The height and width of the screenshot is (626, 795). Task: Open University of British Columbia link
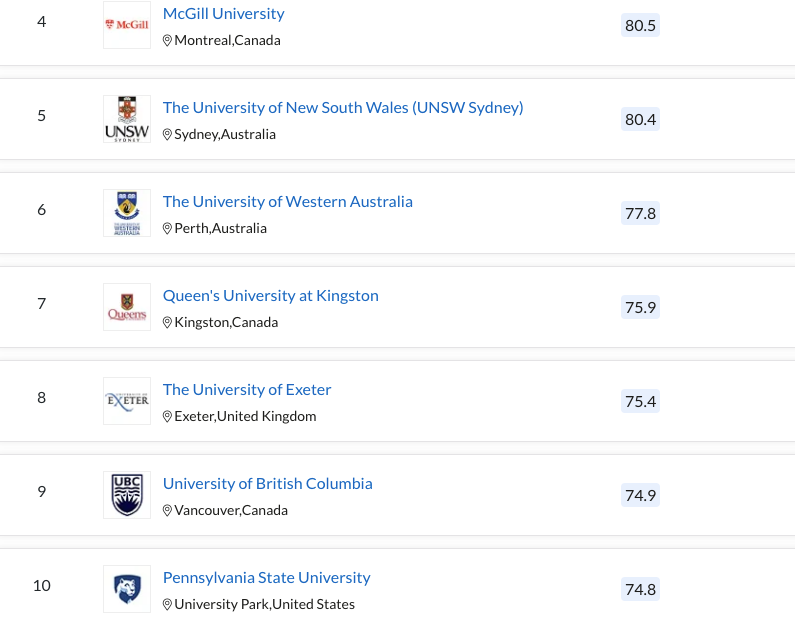tap(267, 484)
